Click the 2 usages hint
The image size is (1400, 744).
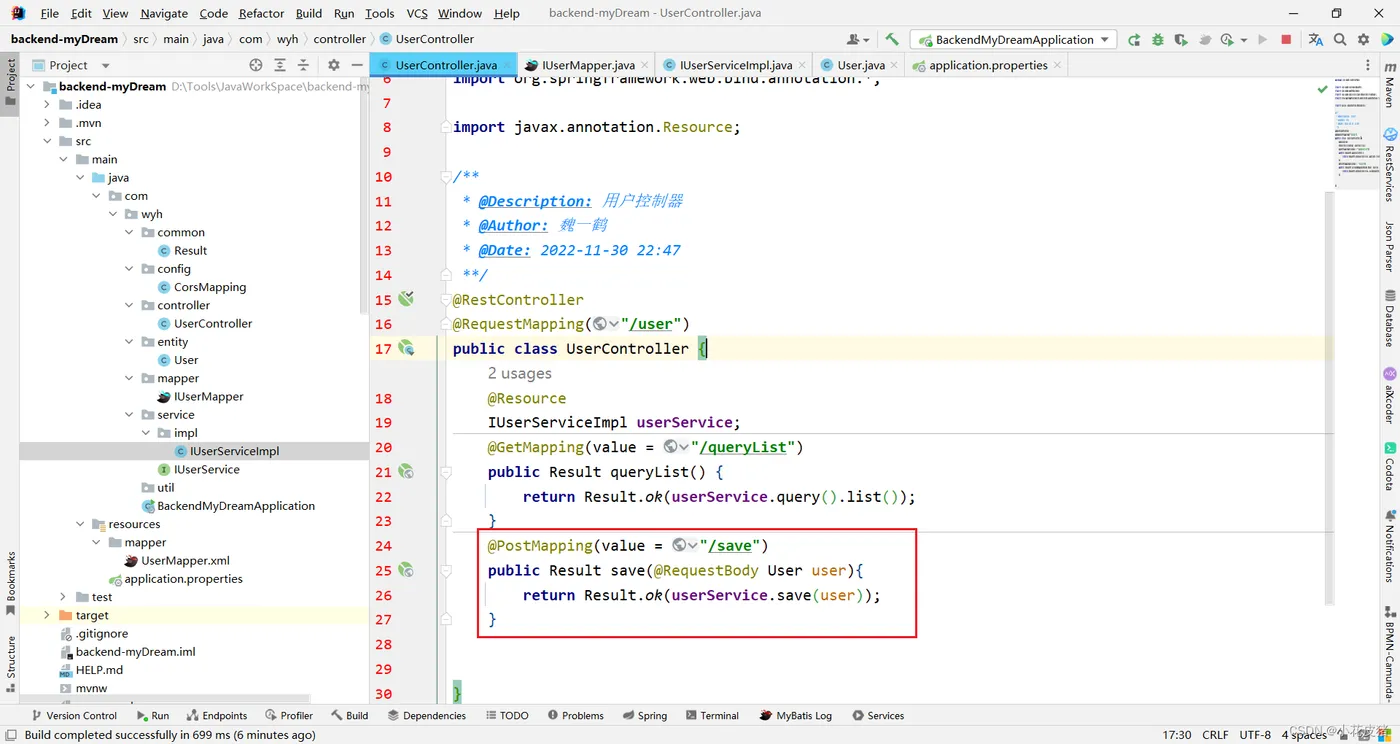(x=520, y=373)
